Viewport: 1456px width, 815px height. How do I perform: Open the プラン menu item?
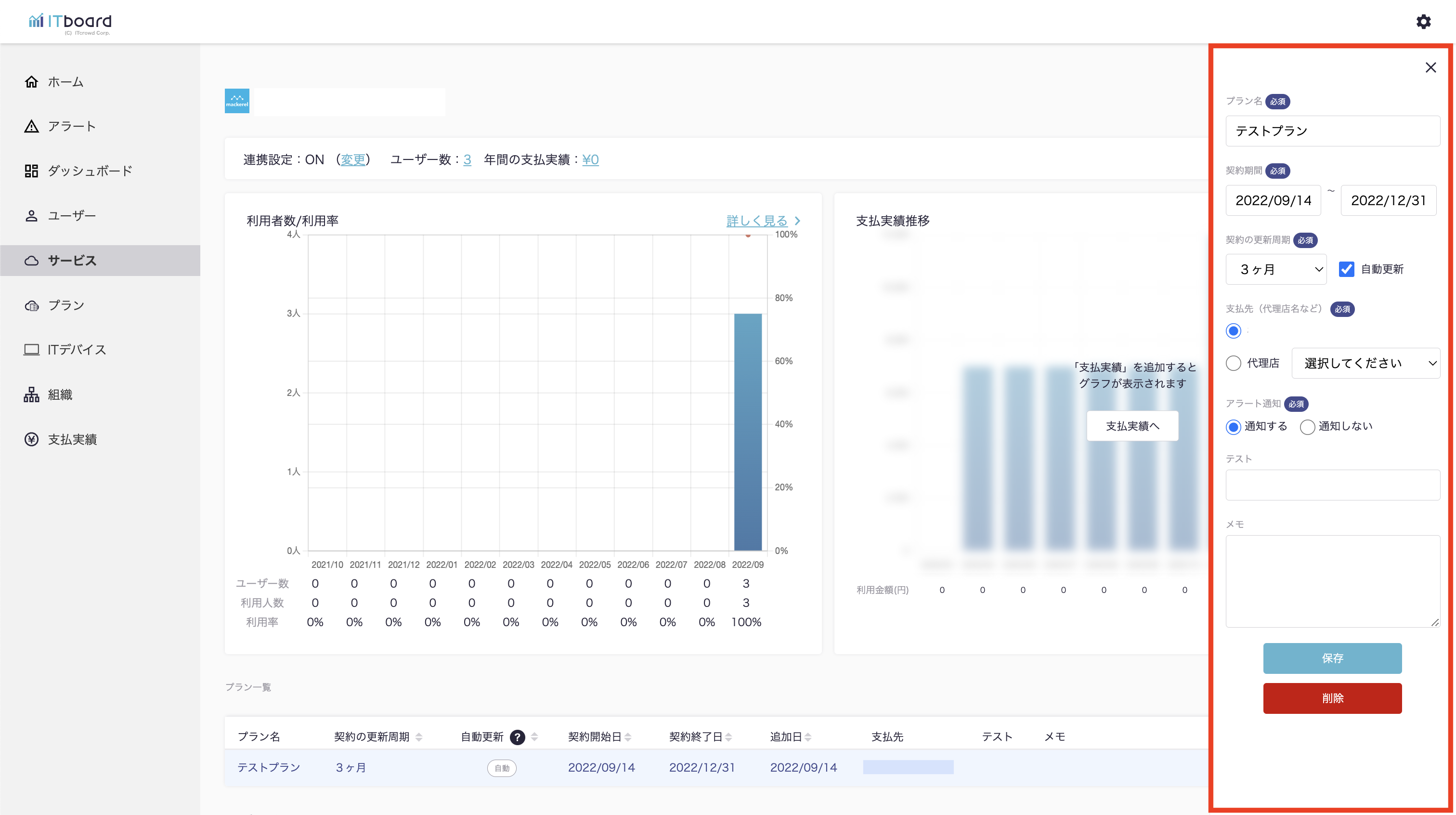click(65, 305)
